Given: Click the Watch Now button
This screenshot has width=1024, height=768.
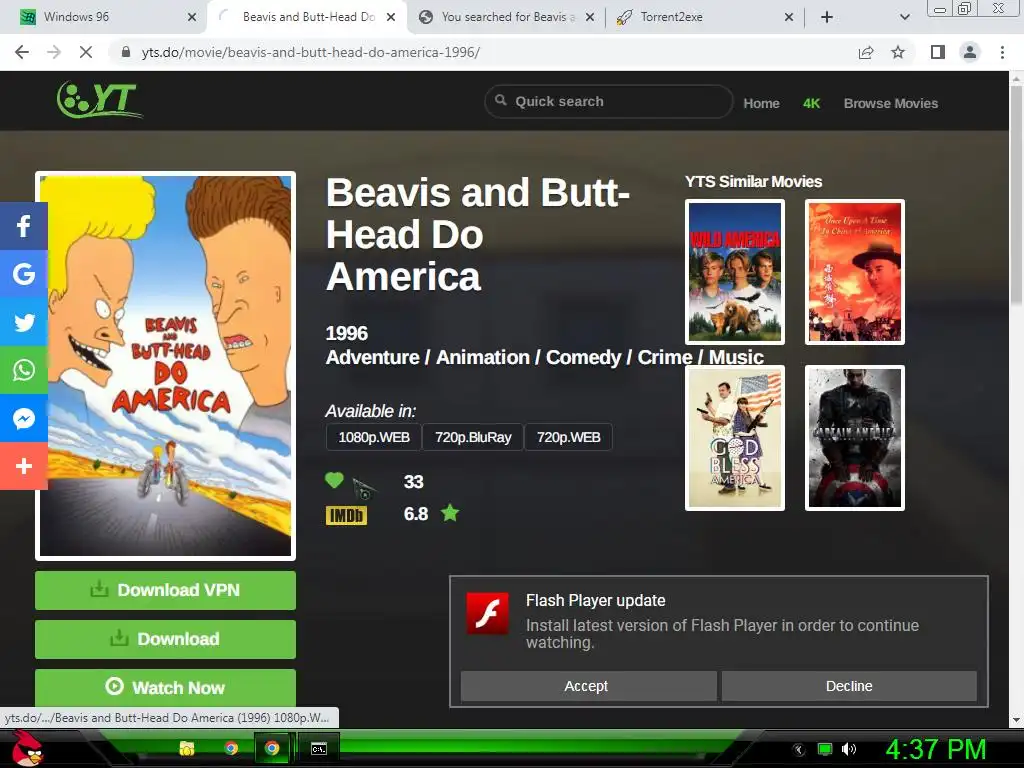Looking at the screenshot, I should tap(165, 688).
